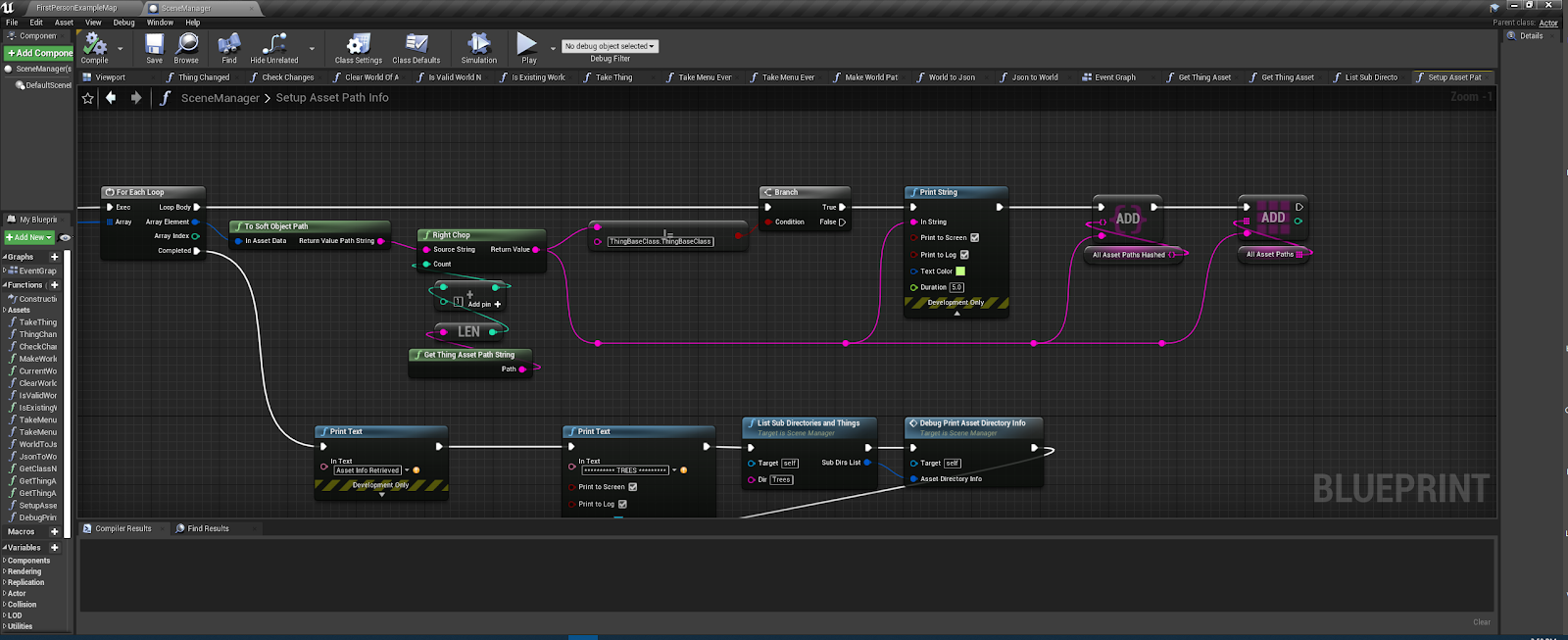This screenshot has height=640, width=1568.
Task: Add a new function with the Functions plus icon
Action: pyautogui.click(x=55, y=285)
